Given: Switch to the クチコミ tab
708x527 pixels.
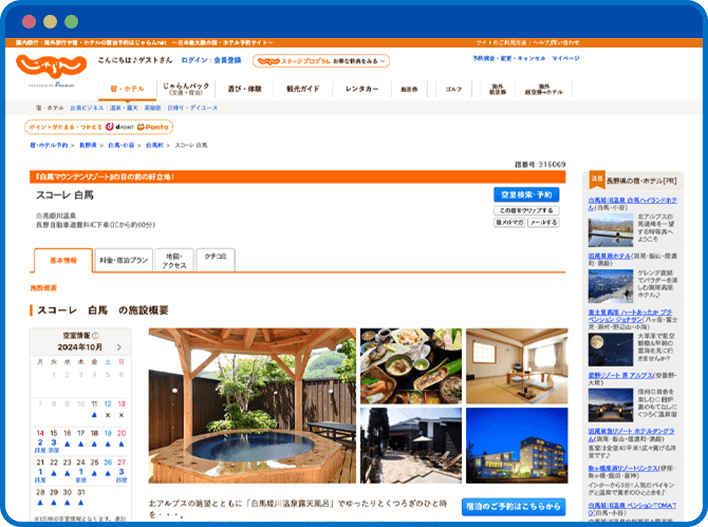Looking at the screenshot, I should pos(215,260).
